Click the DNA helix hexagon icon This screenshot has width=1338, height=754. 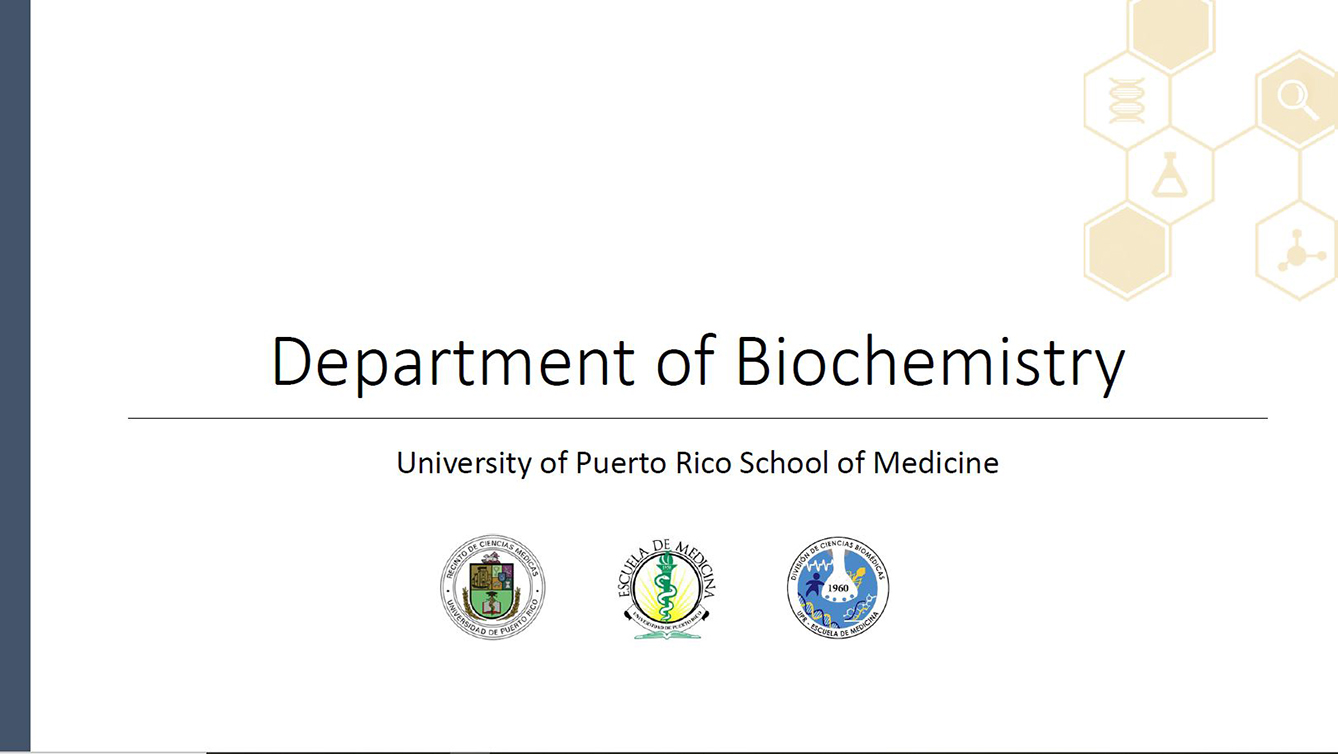pyautogui.click(x=1127, y=101)
